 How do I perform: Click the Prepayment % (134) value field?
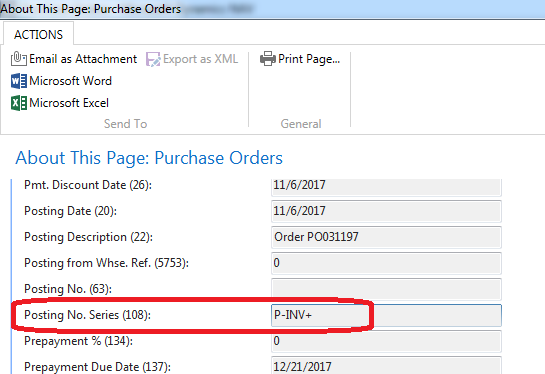386,341
